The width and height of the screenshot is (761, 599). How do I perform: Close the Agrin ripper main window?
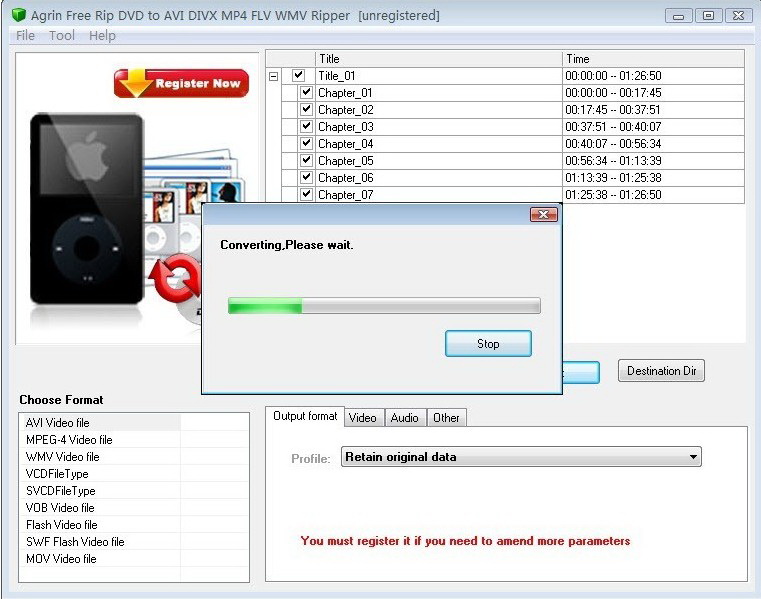coord(738,16)
